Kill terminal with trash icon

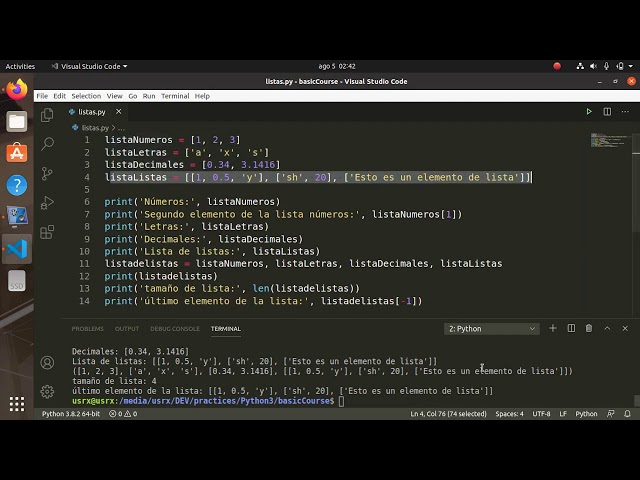point(589,328)
